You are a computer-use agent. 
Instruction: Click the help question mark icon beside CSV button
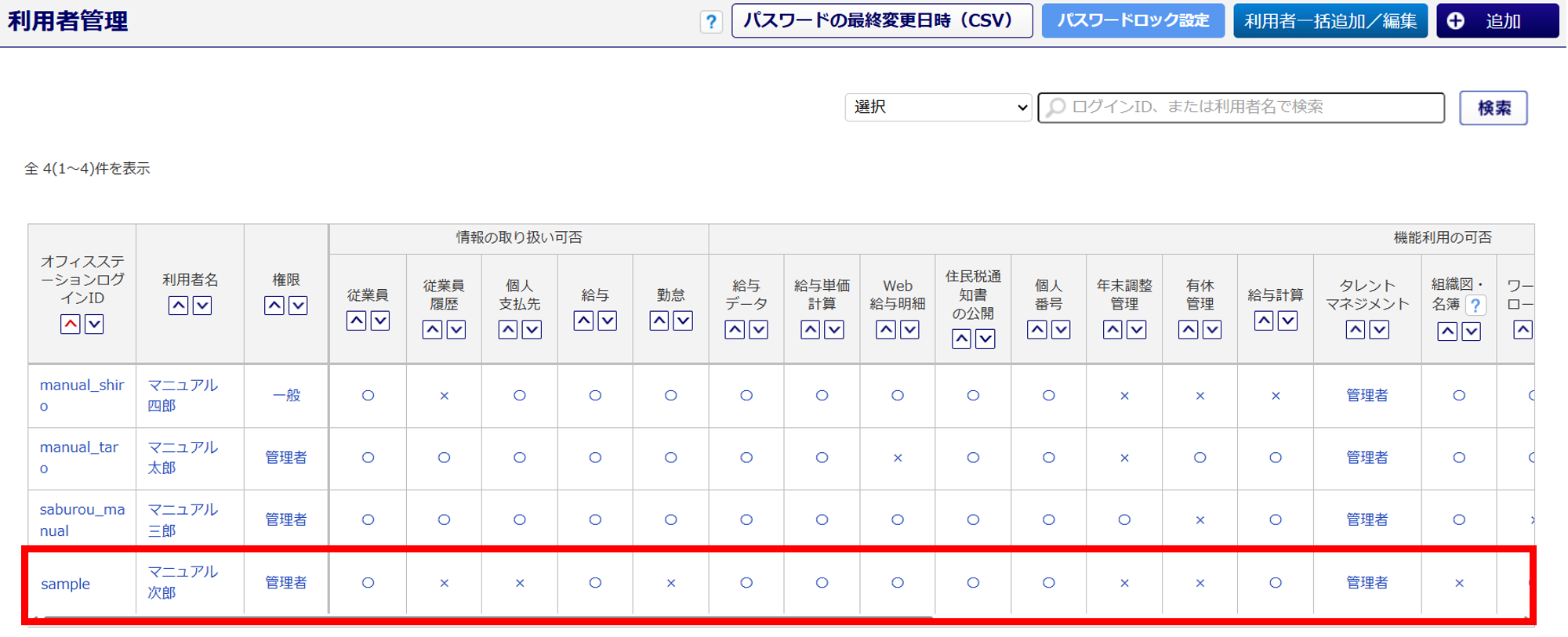click(710, 22)
